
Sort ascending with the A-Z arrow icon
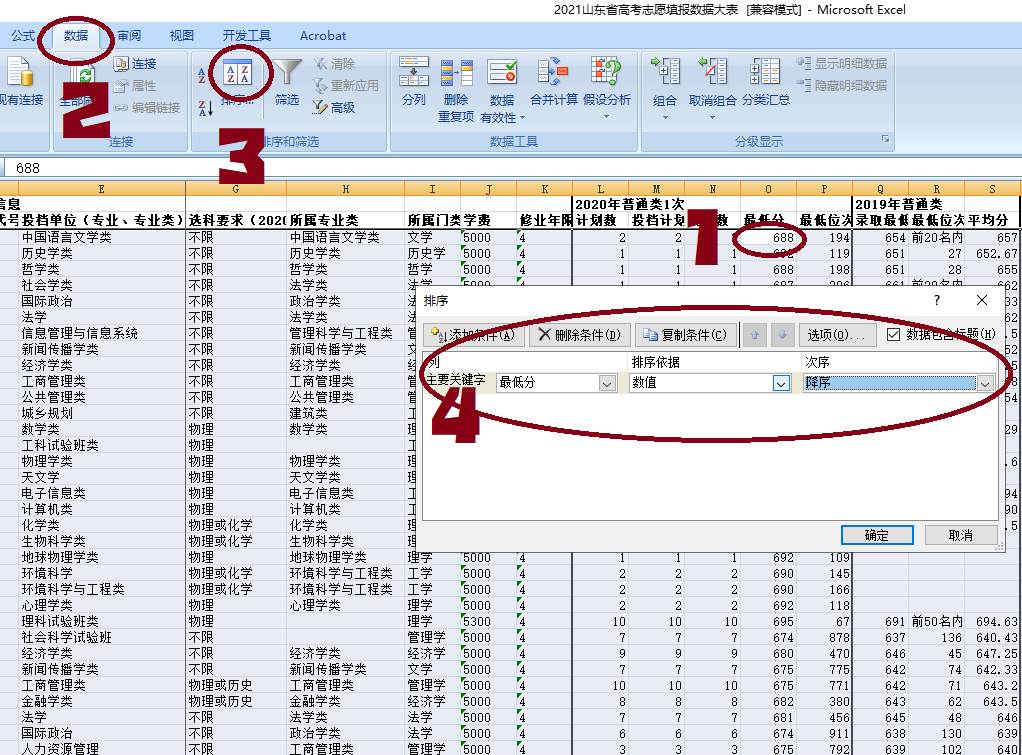[201, 75]
